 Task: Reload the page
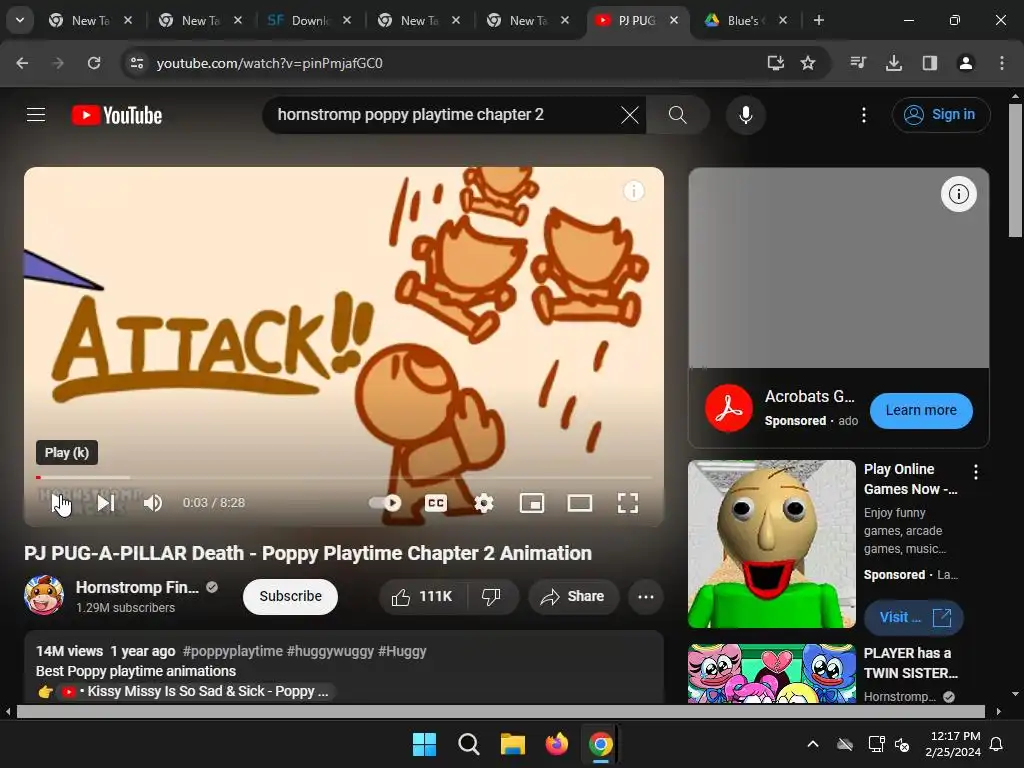(x=94, y=63)
